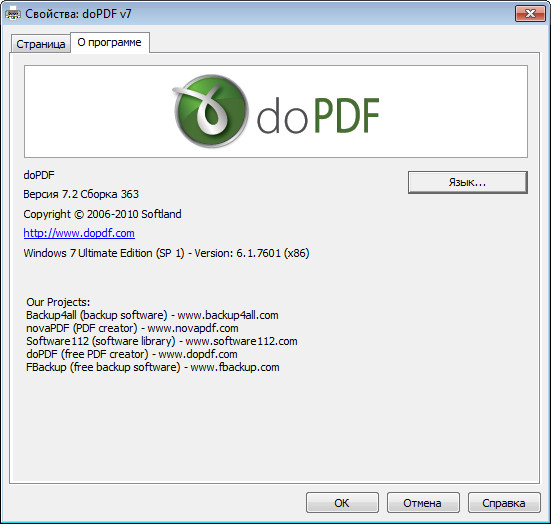Switch to the Страница tab
This screenshot has height=524, width=551.
tap(41, 44)
